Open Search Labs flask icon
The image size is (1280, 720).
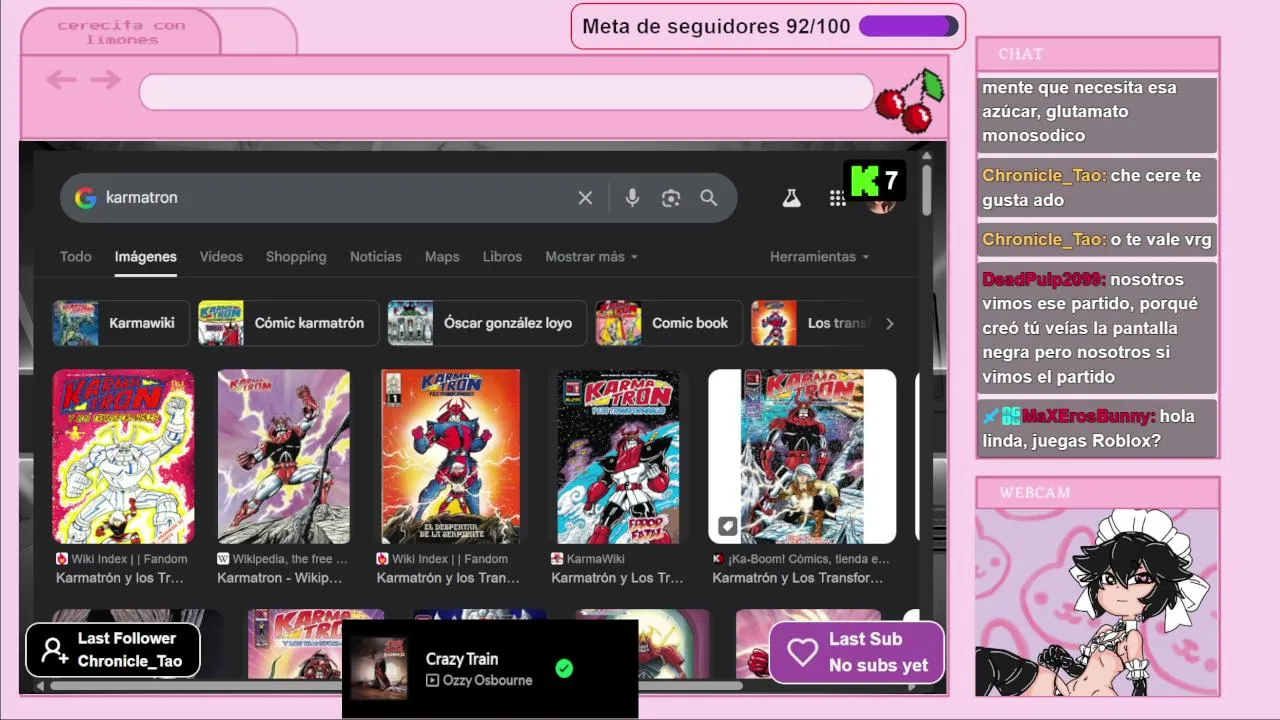[791, 198]
